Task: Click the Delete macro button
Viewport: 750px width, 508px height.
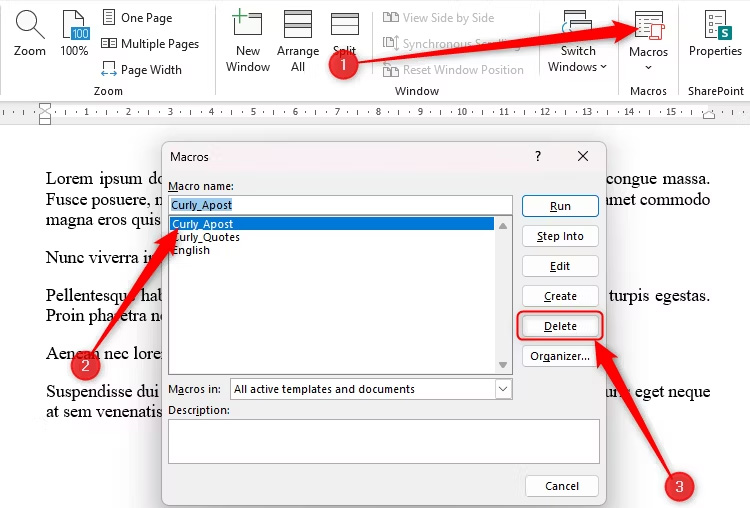Action: (560, 326)
